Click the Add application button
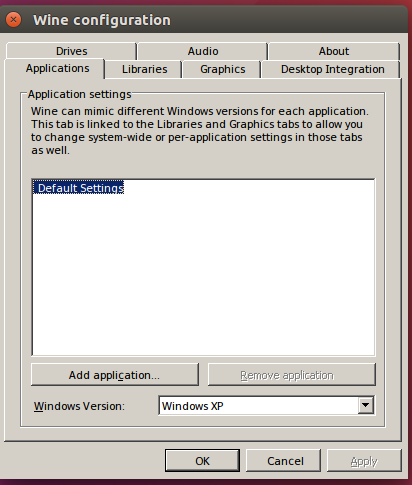412x485 pixels. 115,375
